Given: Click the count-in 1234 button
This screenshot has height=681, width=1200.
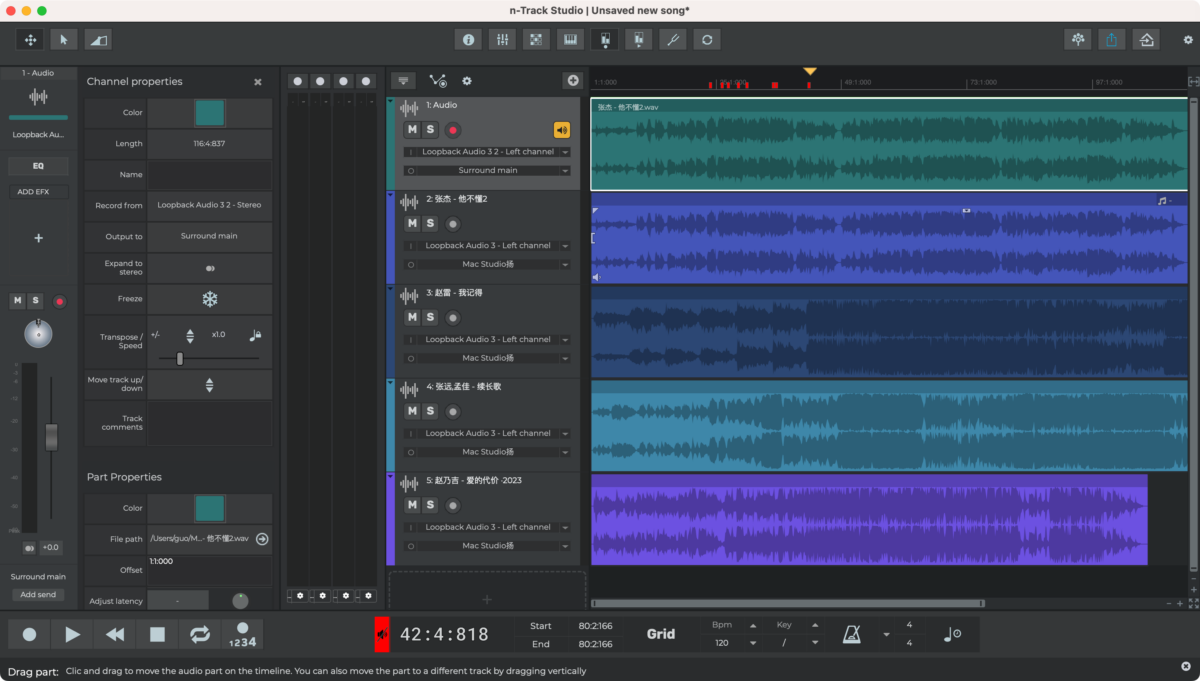Looking at the screenshot, I should click(242, 634).
